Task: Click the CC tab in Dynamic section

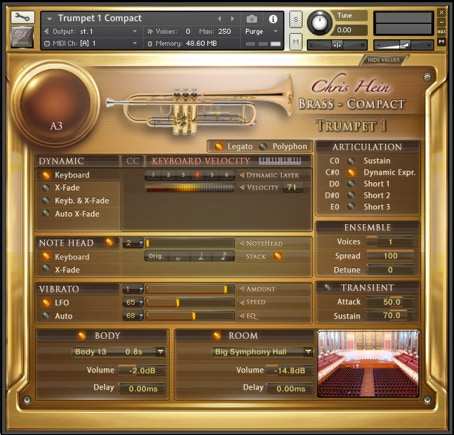Action: [x=132, y=161]
